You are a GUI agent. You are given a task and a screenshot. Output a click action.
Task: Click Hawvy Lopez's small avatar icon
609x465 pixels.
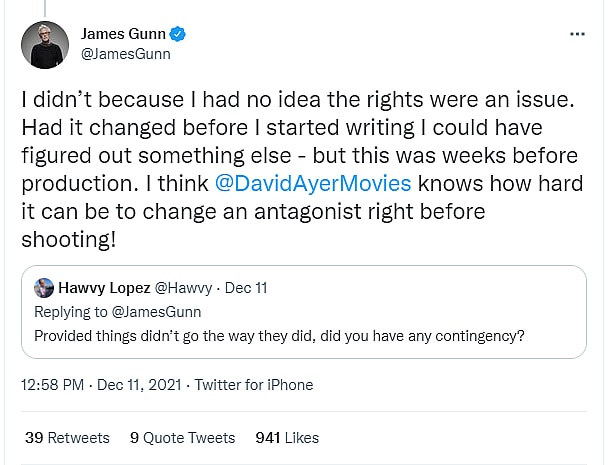[43, 288]
